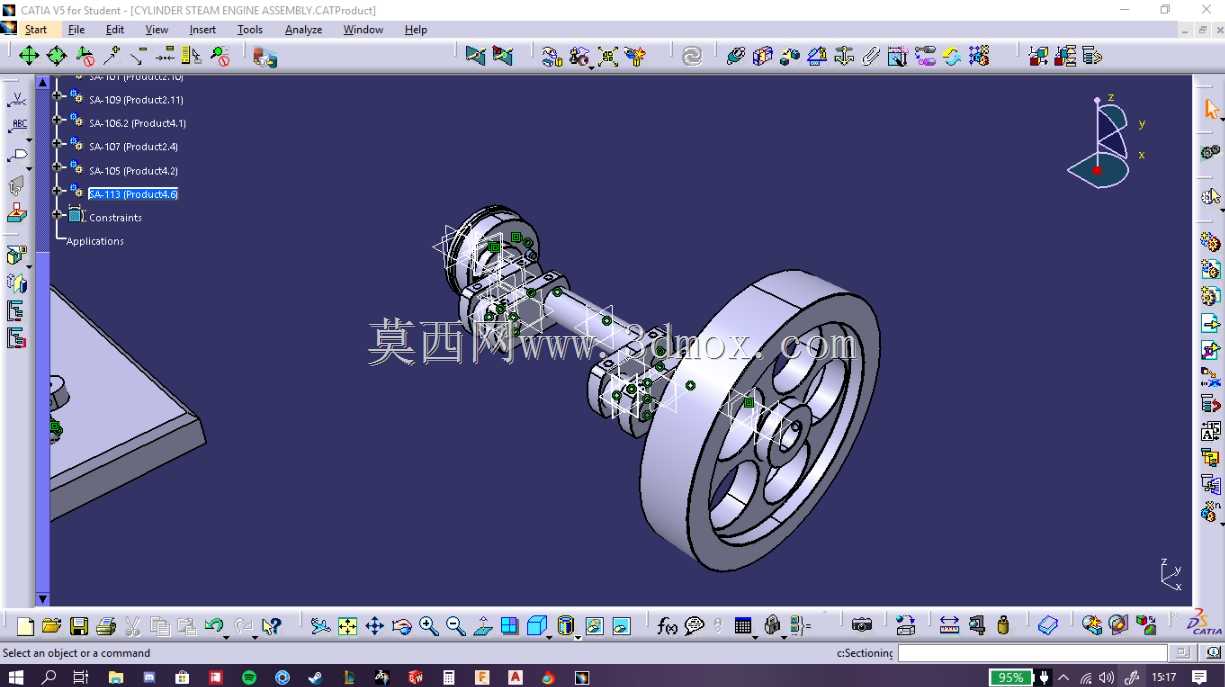This screenshot has width=1225, height=687.
Task: Click the Measure Between icon
Action: tap(949, 626)
